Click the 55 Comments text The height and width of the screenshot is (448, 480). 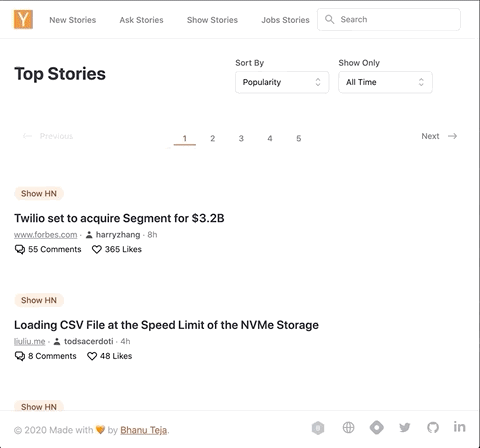[55, 249]
